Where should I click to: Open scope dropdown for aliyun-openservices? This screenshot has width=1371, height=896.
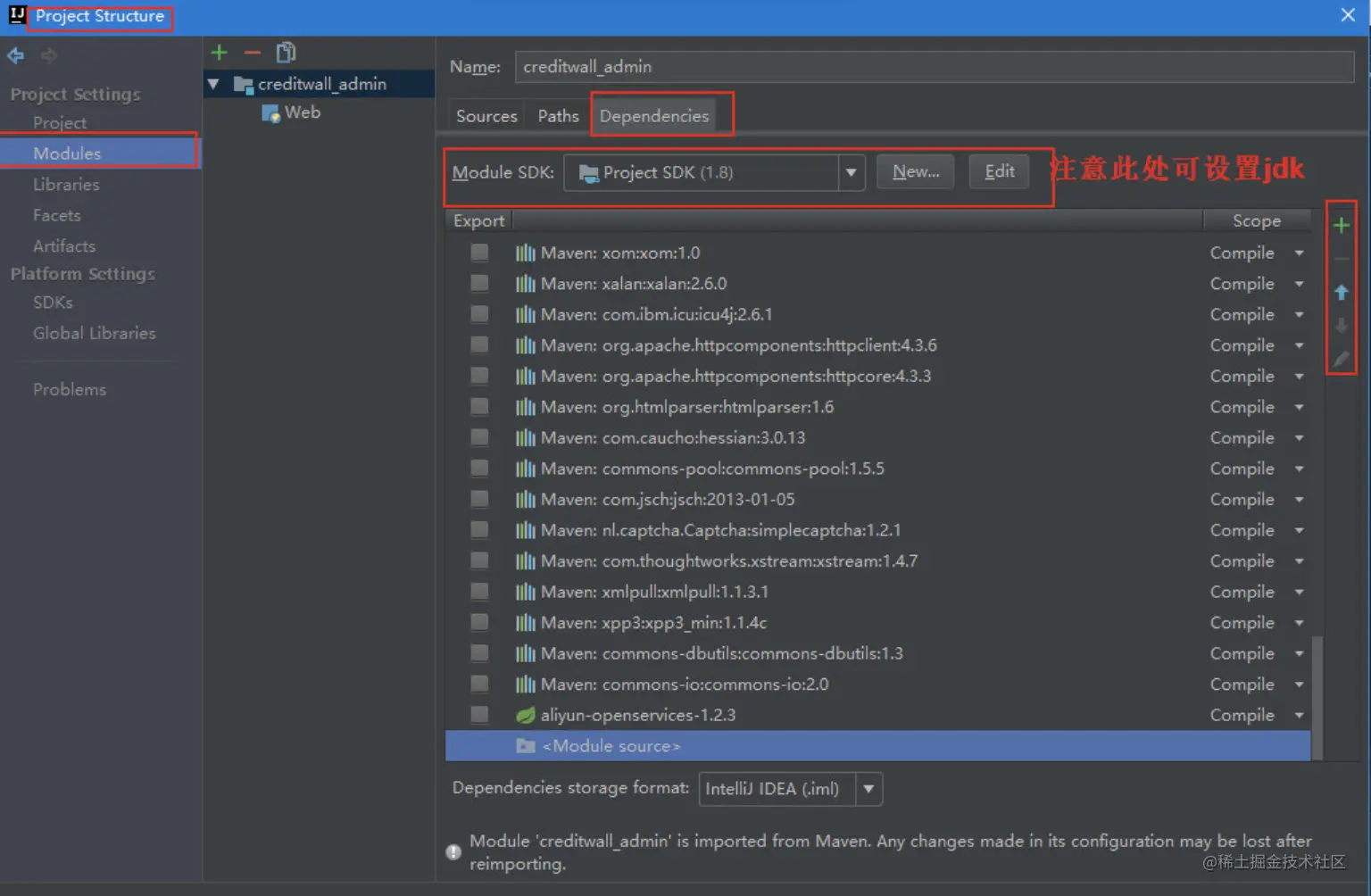pyautogui.click(x=1300, y=716)
